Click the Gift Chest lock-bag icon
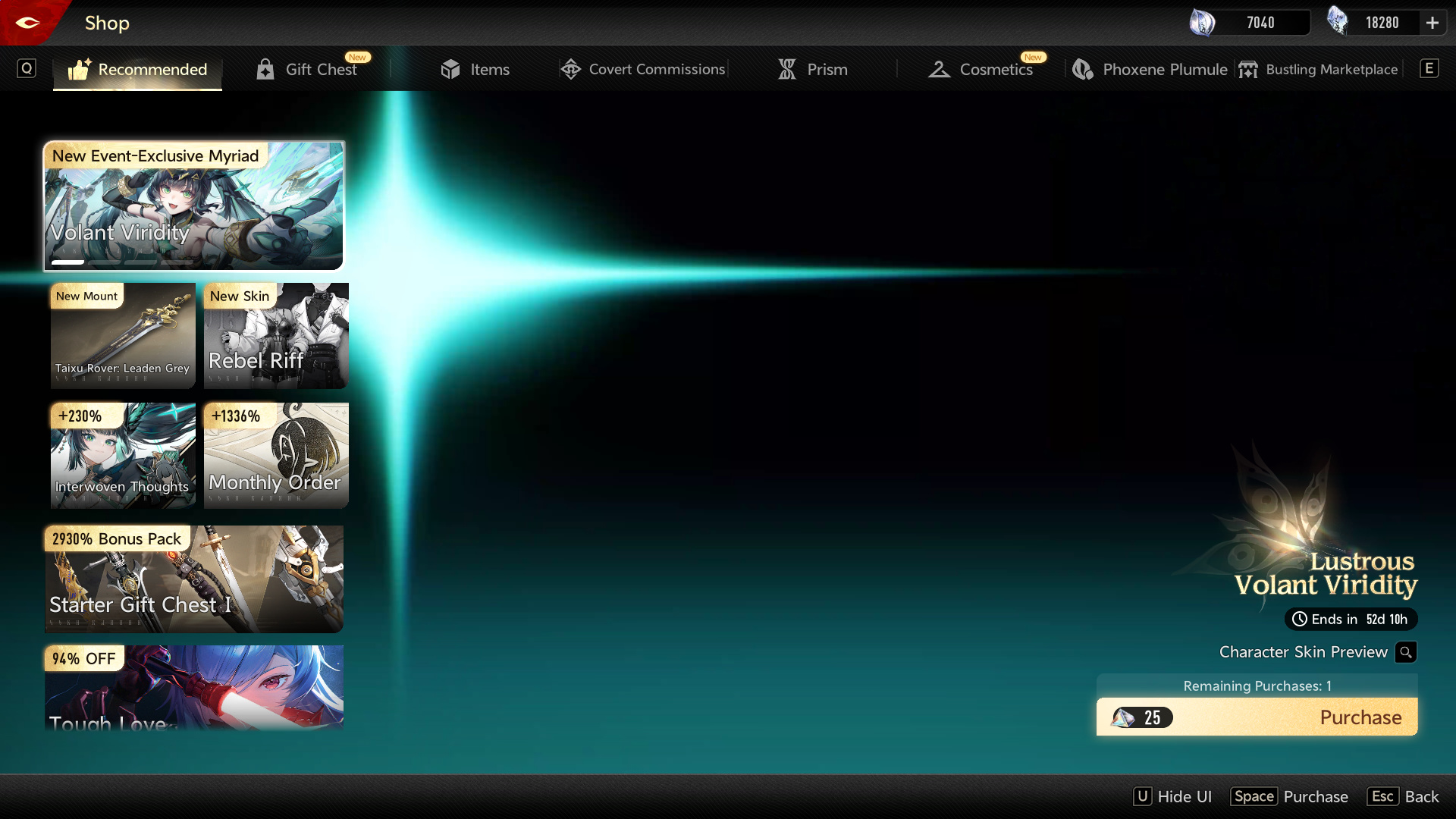The image size is (1456, 819). tap(265, 69)
